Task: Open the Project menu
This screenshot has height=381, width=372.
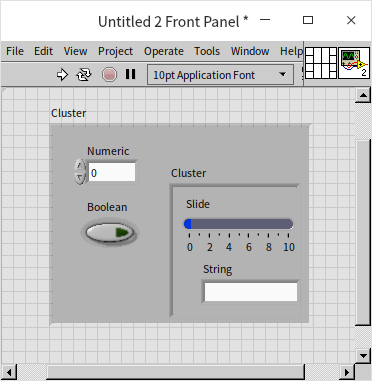Action: pyautogui.click(x=115, y=52)
